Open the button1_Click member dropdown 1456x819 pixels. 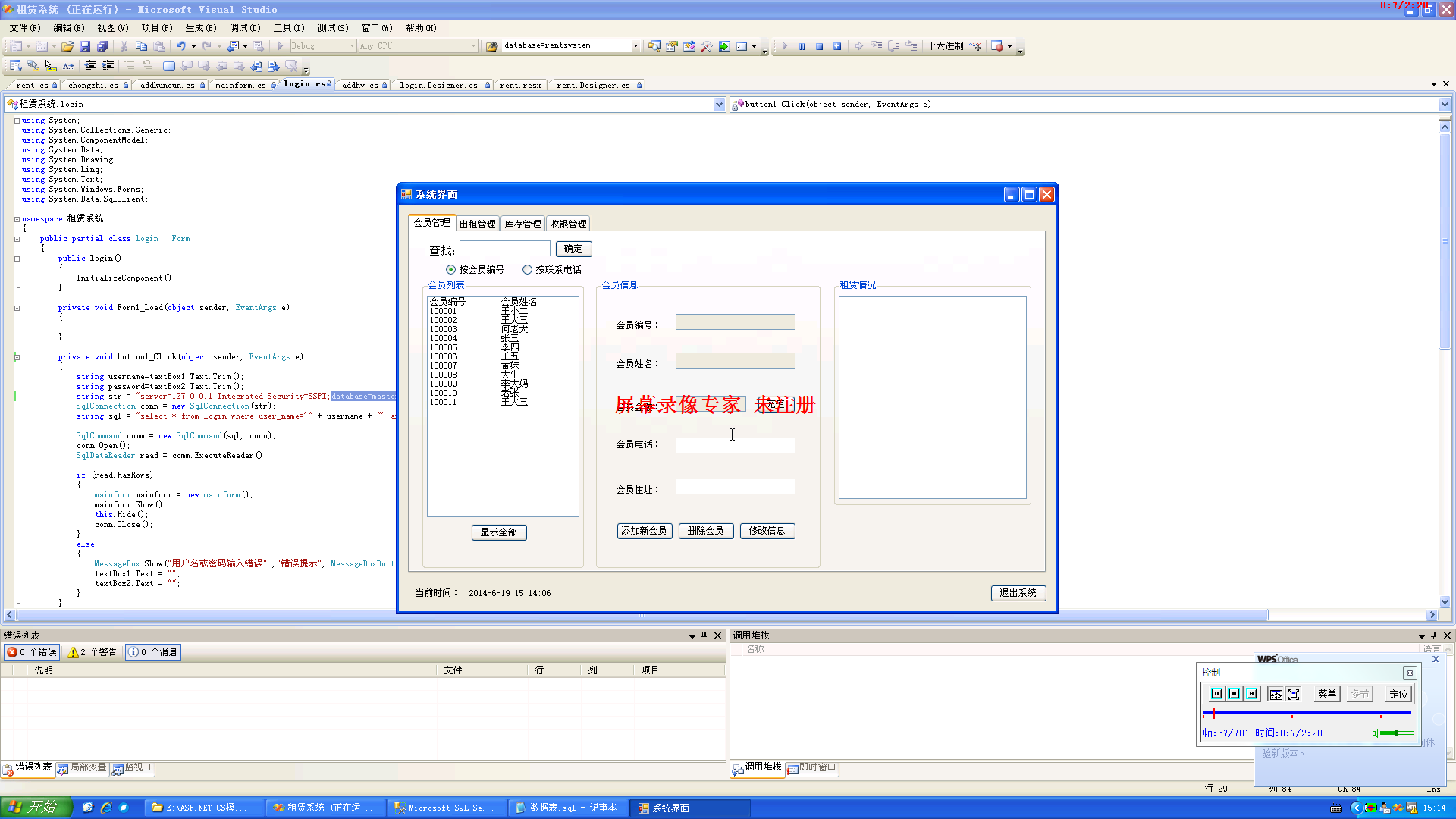point(1444,105)
